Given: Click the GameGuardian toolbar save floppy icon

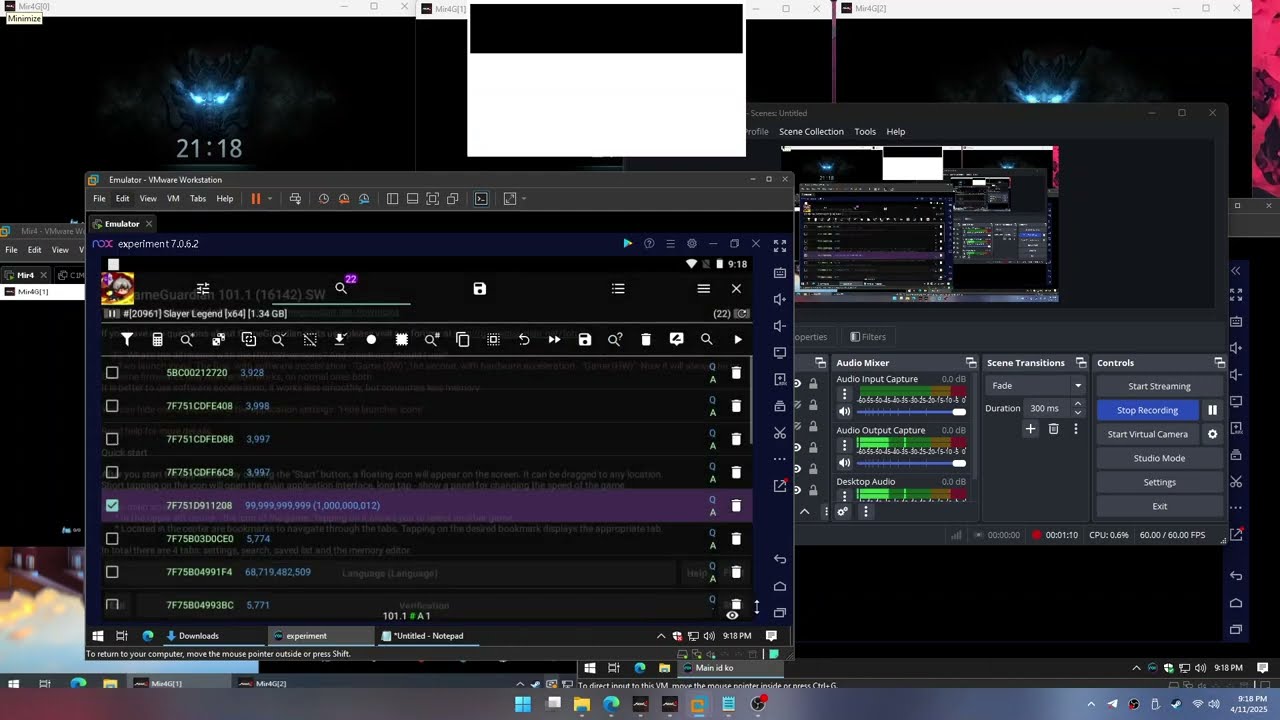Looking at the screenshot, I should [x=585, y=340].
